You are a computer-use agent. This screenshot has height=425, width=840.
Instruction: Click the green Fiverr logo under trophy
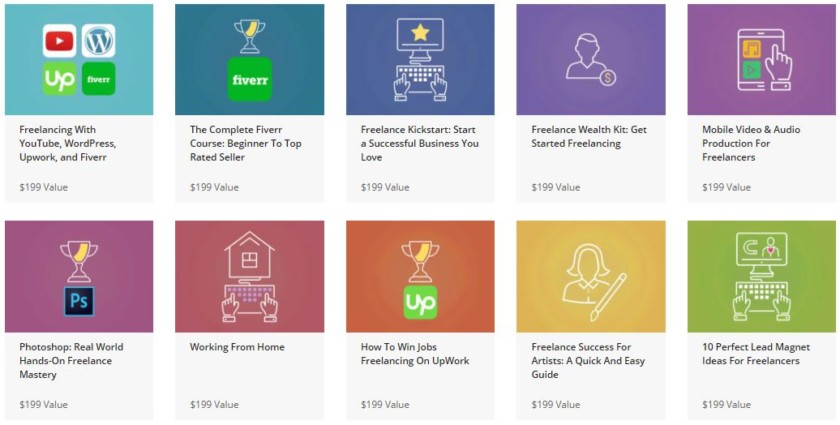249,78
